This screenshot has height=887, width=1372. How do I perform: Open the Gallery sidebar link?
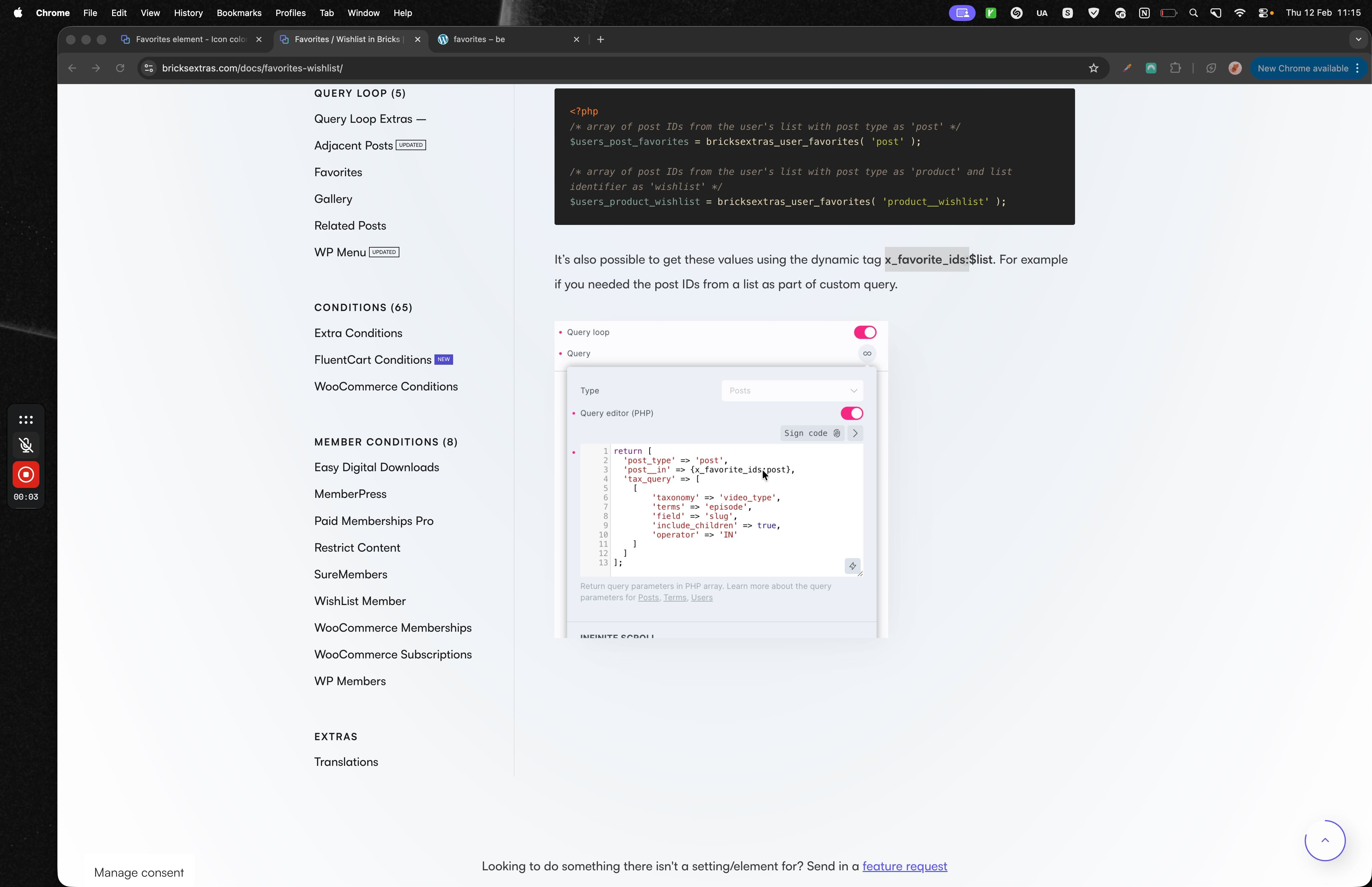click(x=333, y=199)
